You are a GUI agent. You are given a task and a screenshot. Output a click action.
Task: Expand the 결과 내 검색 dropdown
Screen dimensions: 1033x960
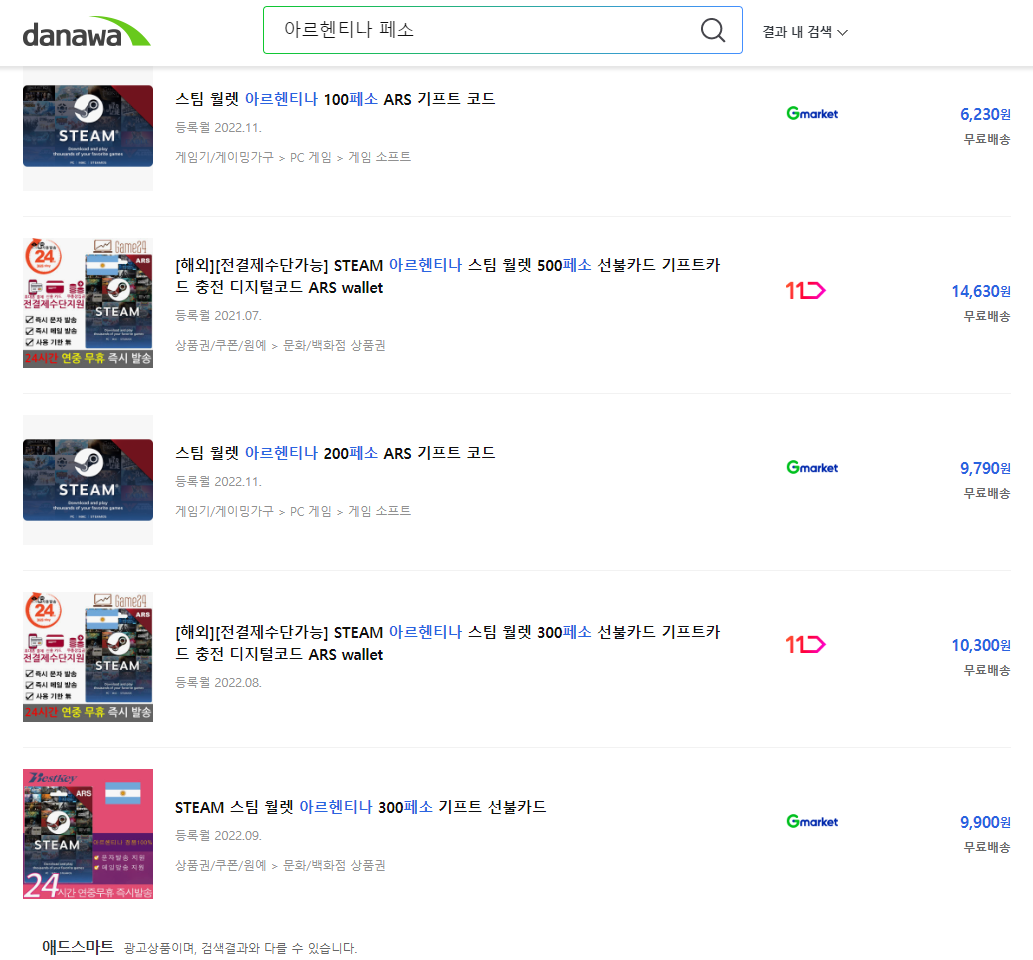point(804,32)
